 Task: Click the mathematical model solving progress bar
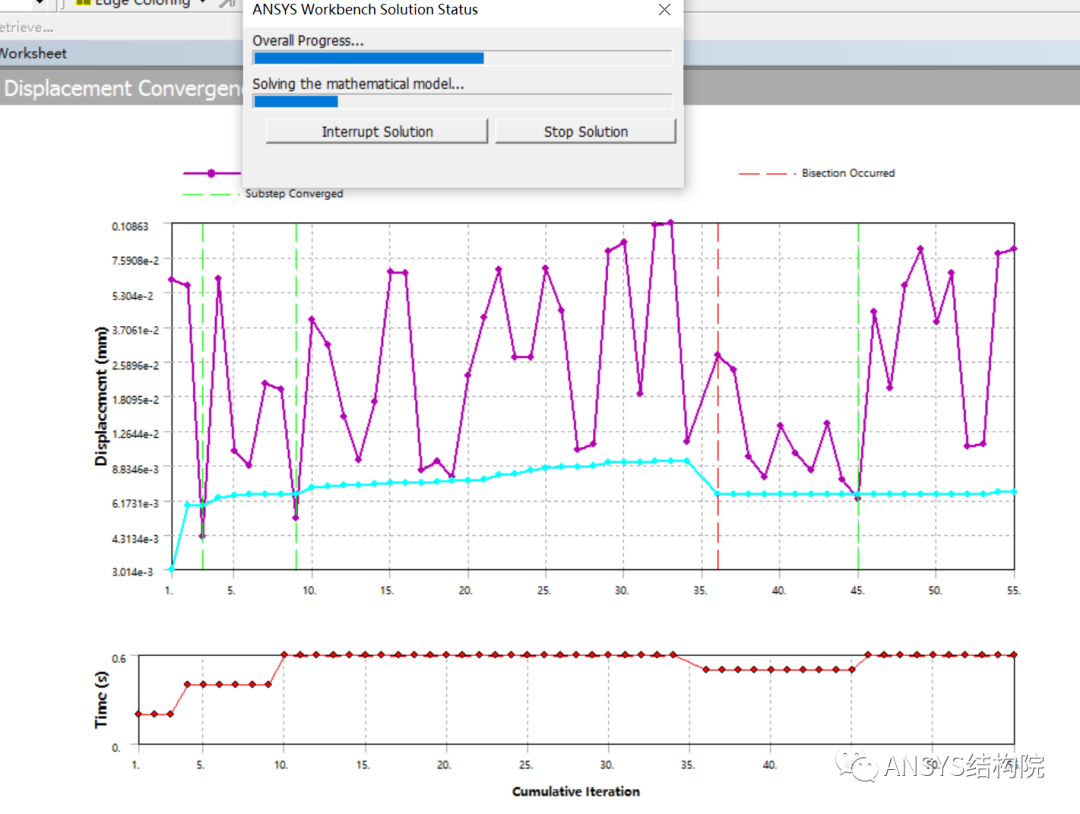click(462, 101)
